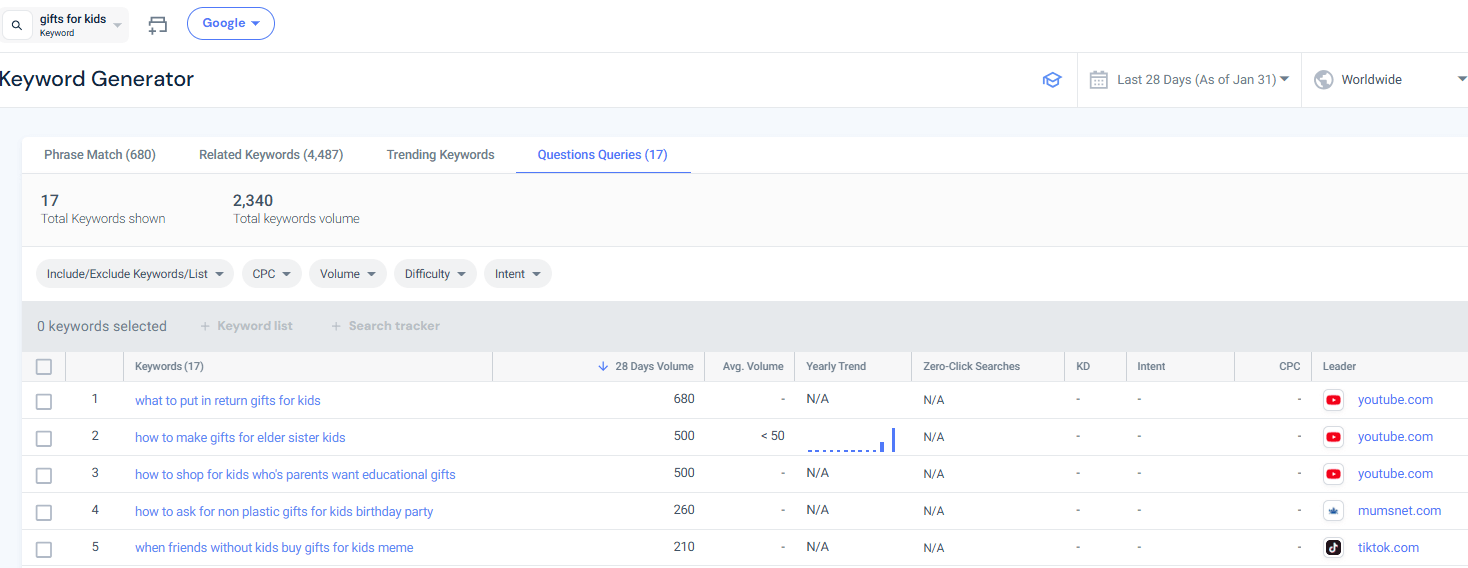Open Include/Exclude Keywords/List filter
Screen dimensions: 1468x568
tap(135, 274)
